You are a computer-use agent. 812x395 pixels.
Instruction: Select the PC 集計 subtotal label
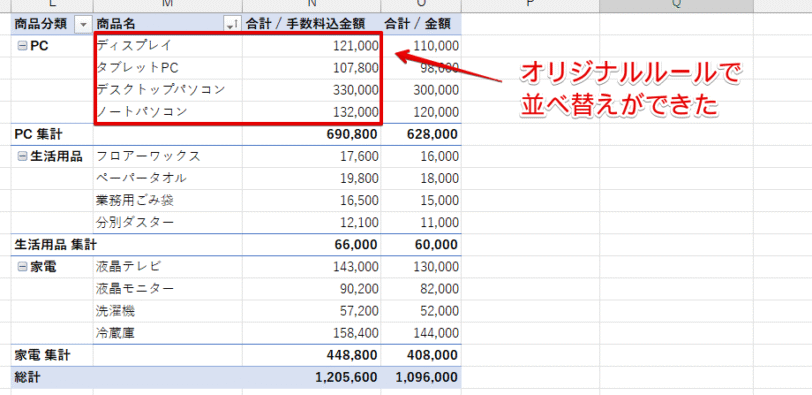tap(38, 135)
